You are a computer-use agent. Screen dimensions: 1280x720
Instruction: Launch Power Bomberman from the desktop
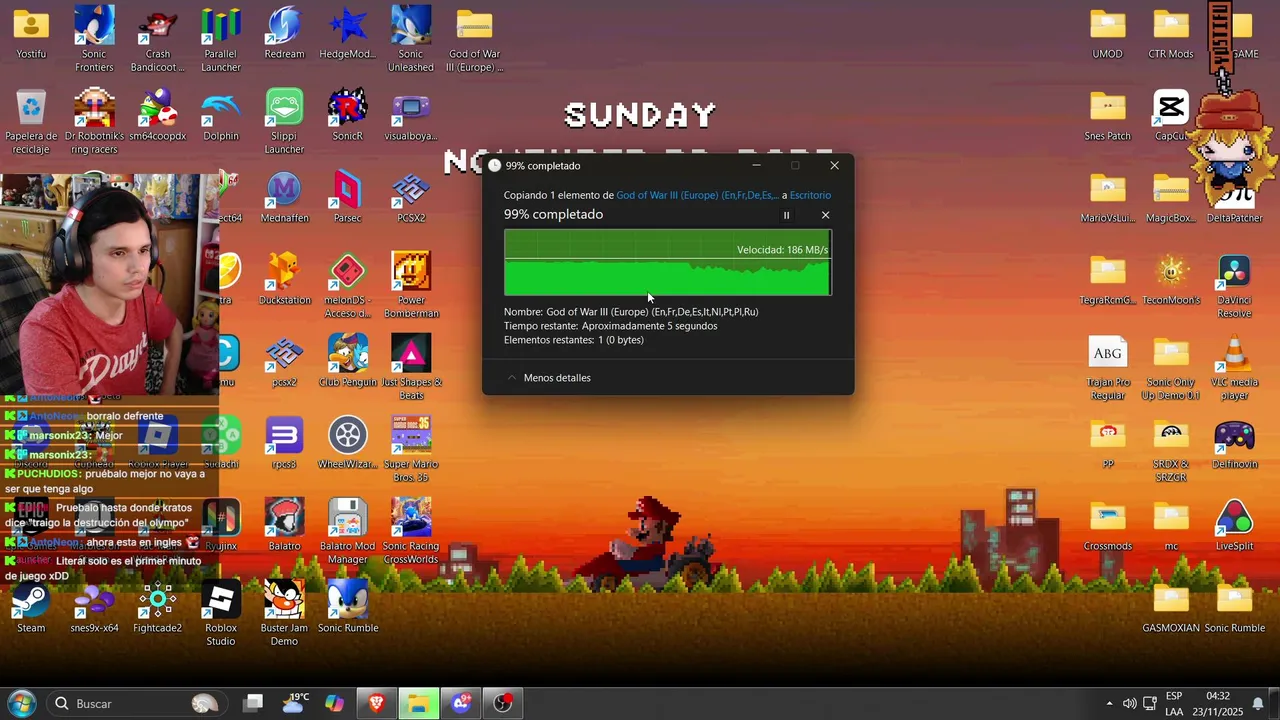coord(411,286)
